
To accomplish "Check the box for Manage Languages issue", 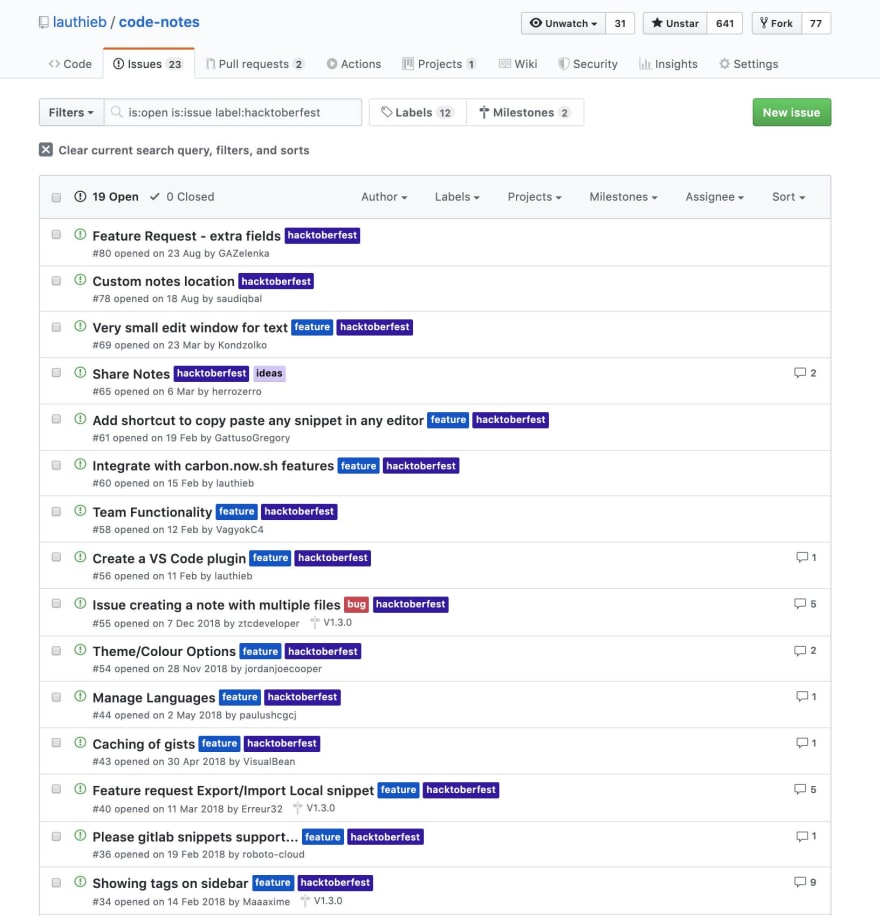I will pyautogui.click(x=56, y=697).
